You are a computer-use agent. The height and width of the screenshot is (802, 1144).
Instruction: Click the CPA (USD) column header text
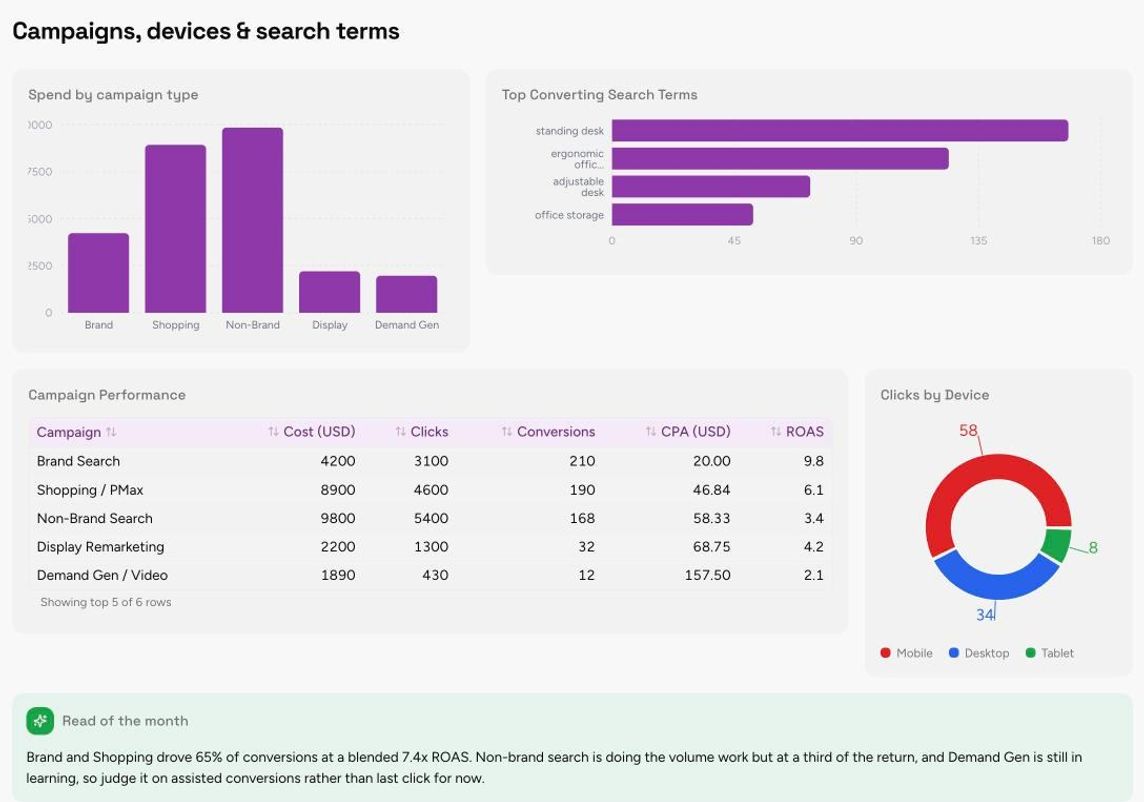pos(695,432)
